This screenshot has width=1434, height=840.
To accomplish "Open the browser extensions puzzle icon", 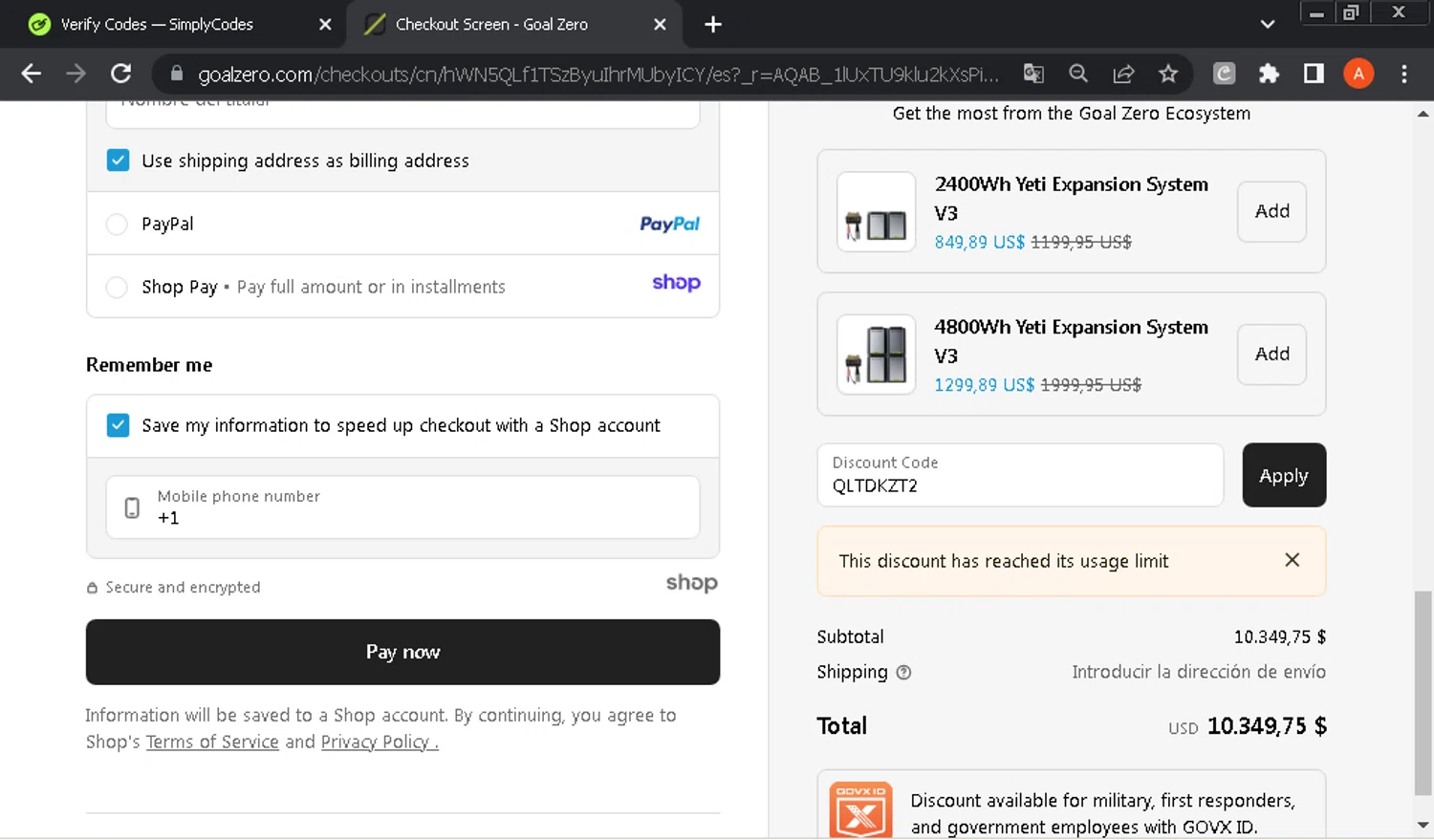I will (x=1269, y=74).
